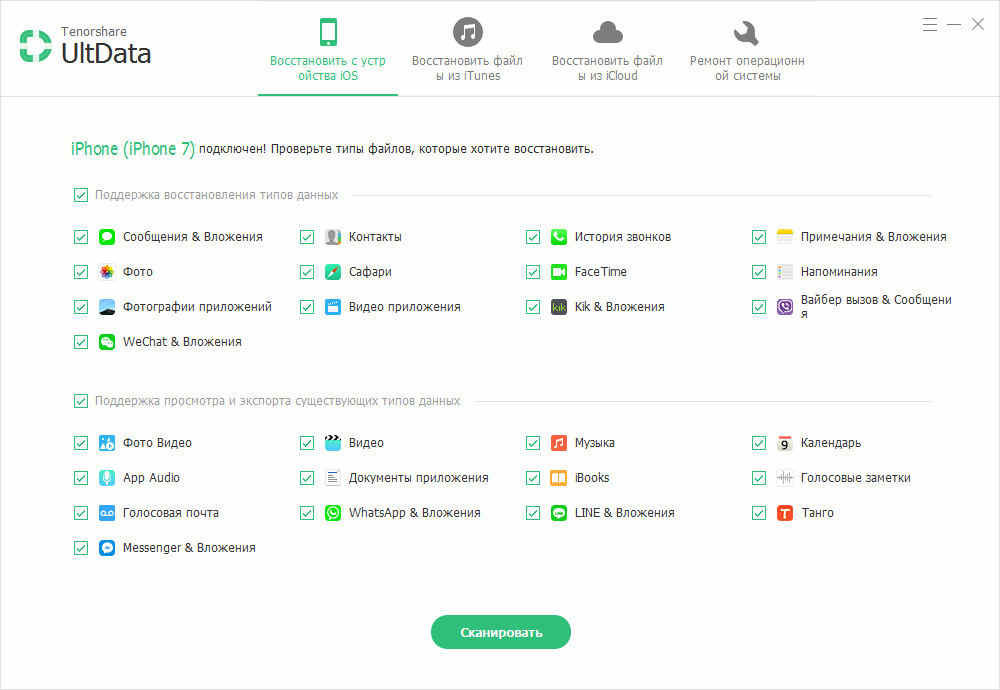
Task: Click the Viber purple icon
Action: tap(784, 307)
